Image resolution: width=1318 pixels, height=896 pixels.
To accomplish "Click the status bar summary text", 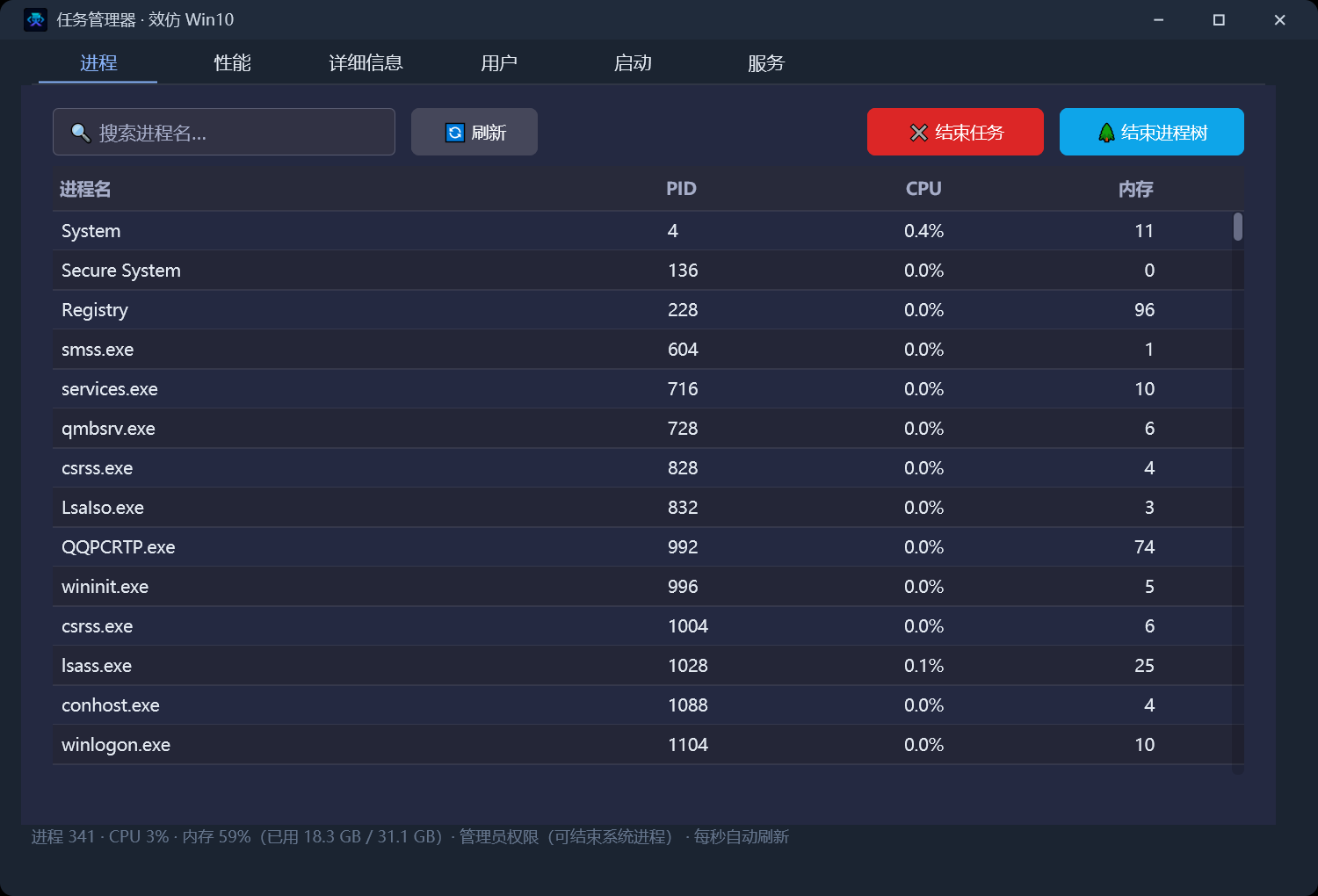I will pos(410,836).
